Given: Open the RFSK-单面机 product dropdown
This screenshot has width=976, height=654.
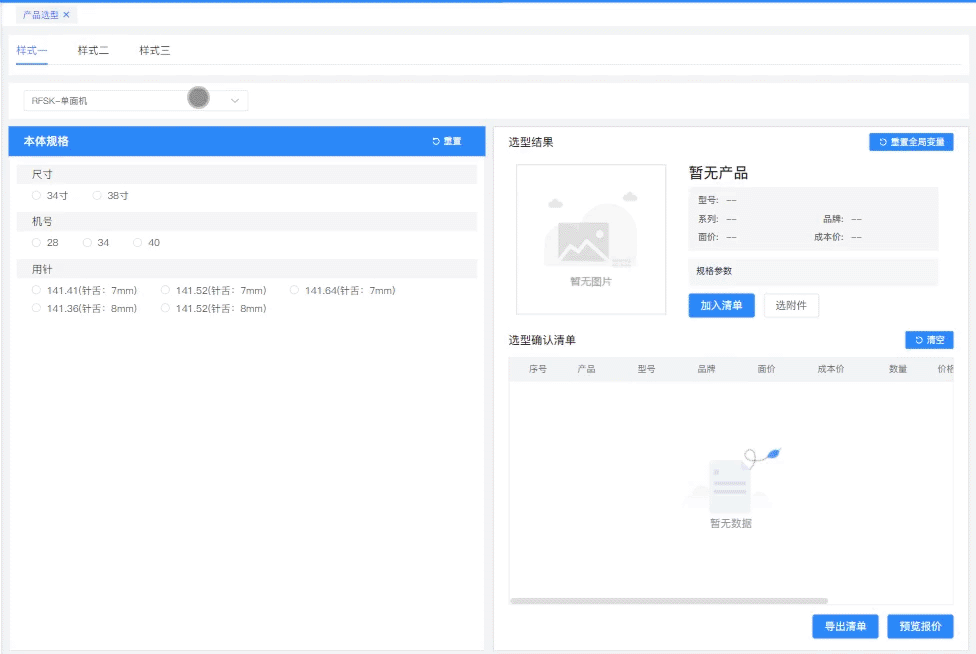Looking at the screenshot, I should pos(136,100).
